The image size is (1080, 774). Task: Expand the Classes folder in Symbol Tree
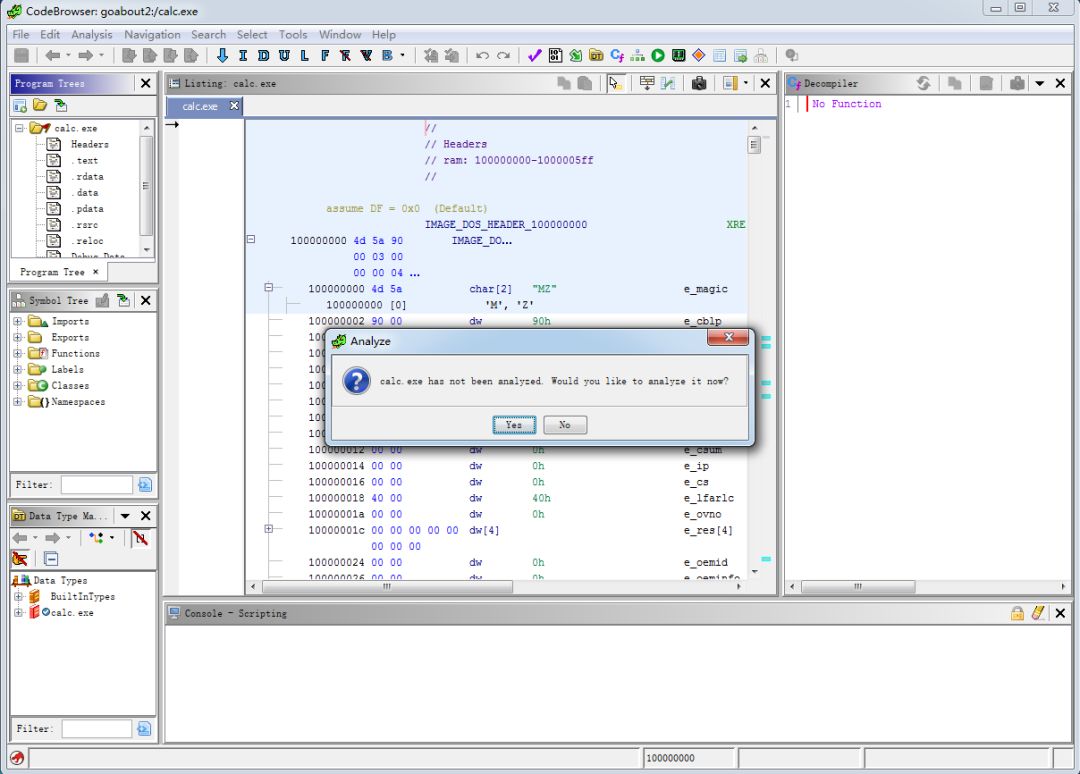tap(18, 386)
